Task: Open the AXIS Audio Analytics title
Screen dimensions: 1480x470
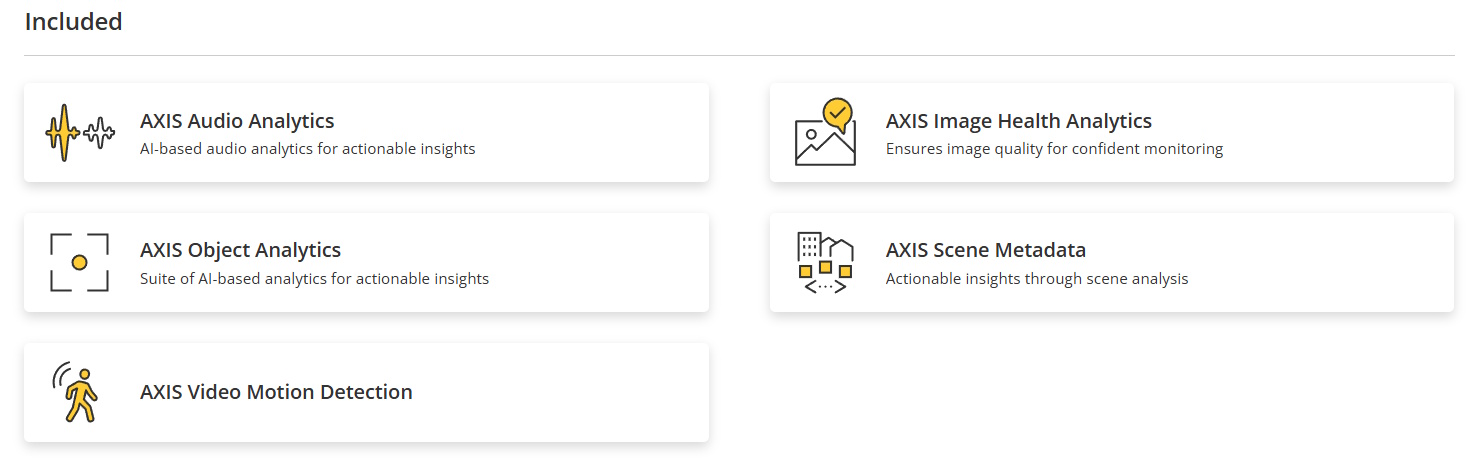Action: click(x=237, y=121)
